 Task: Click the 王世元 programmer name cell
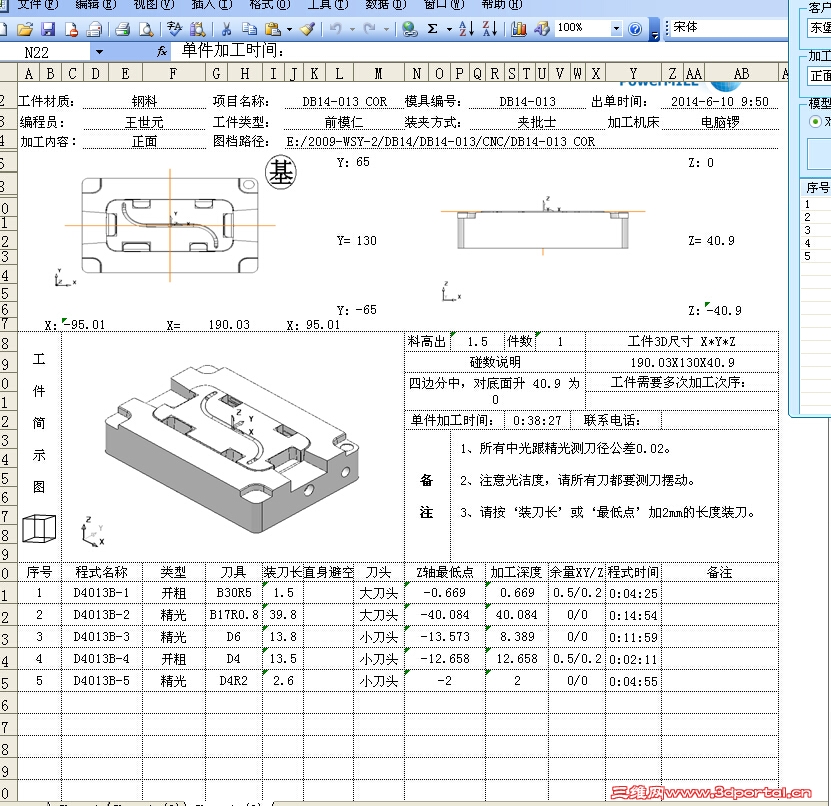[x=144, y=122]
